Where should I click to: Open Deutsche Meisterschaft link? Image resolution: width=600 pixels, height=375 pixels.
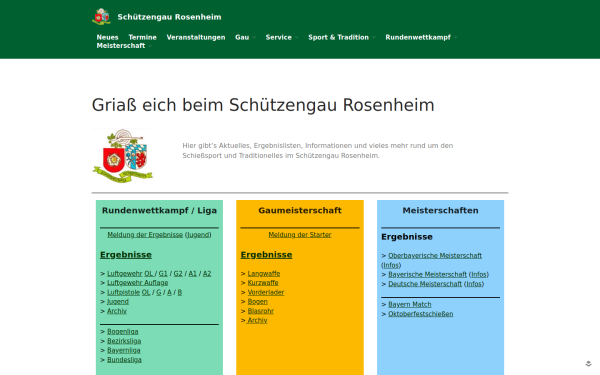pyautogui.click(x=425, y=284)
